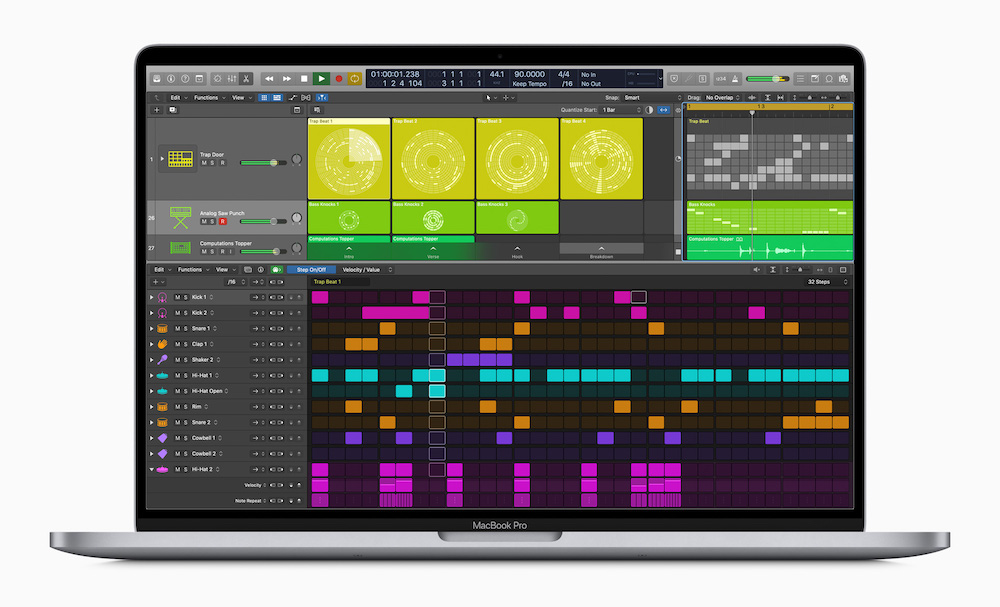The width and height of the screenshot is (1000, 607).
Task: Disable record on Analog Saw Punch
Action: click(222, 221)
